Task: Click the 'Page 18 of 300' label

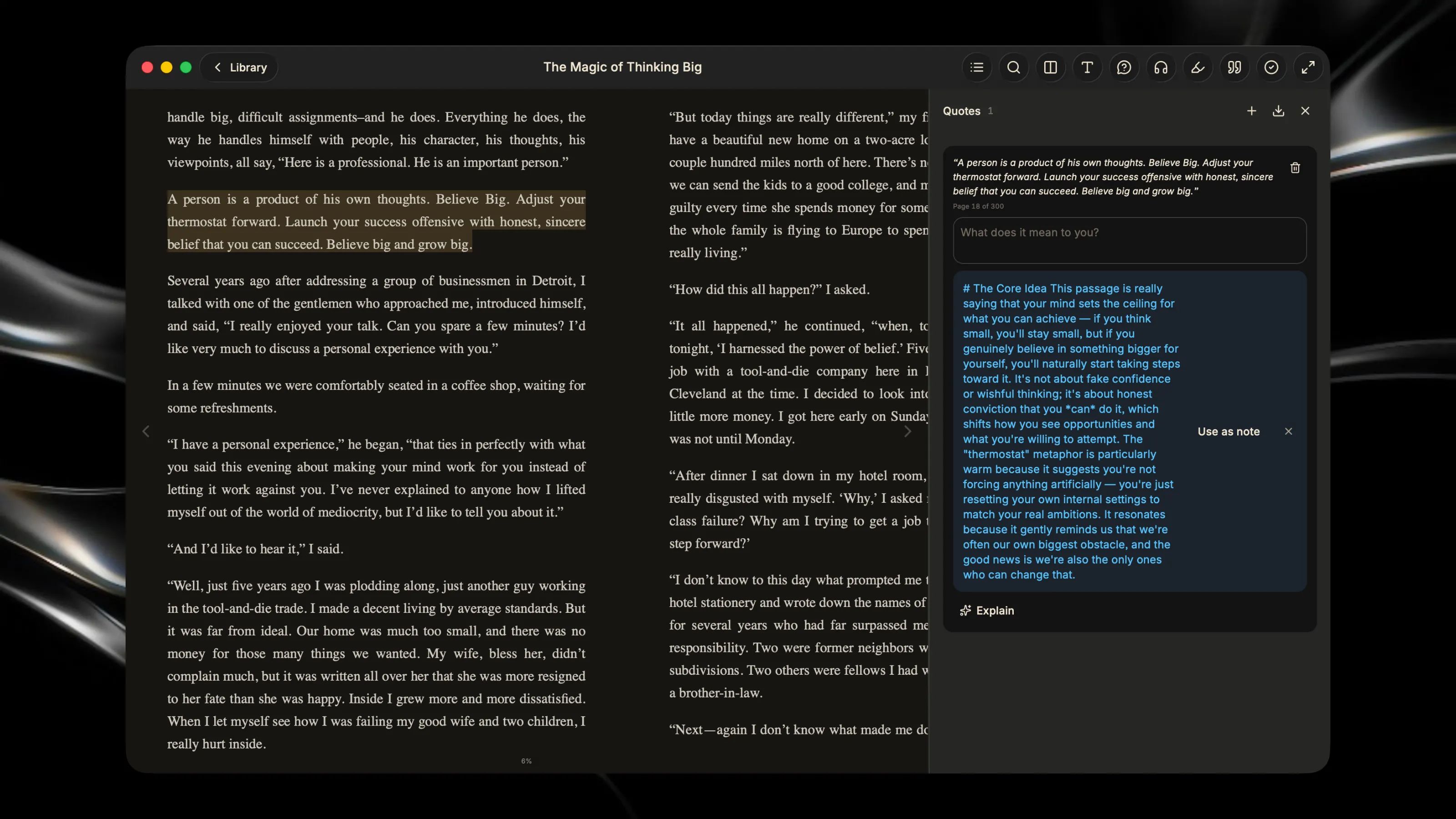Action: (x=978, y=206)
